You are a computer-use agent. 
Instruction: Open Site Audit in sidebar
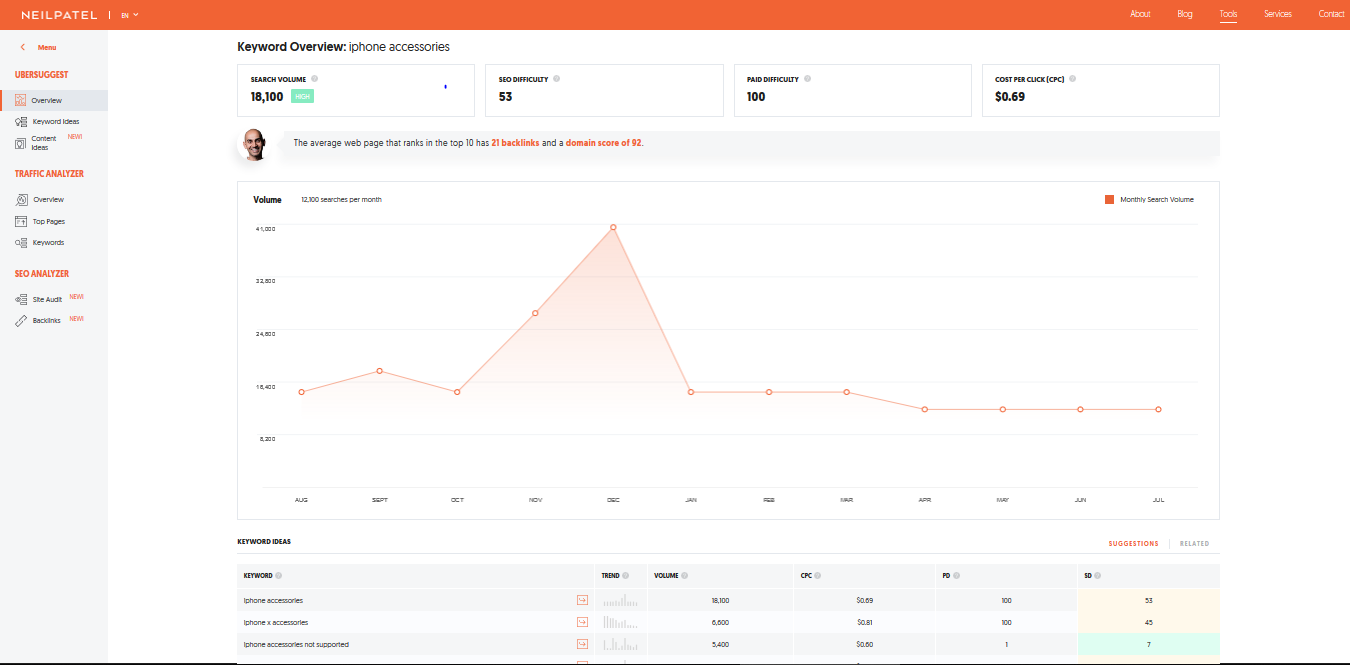coord(47,300)
